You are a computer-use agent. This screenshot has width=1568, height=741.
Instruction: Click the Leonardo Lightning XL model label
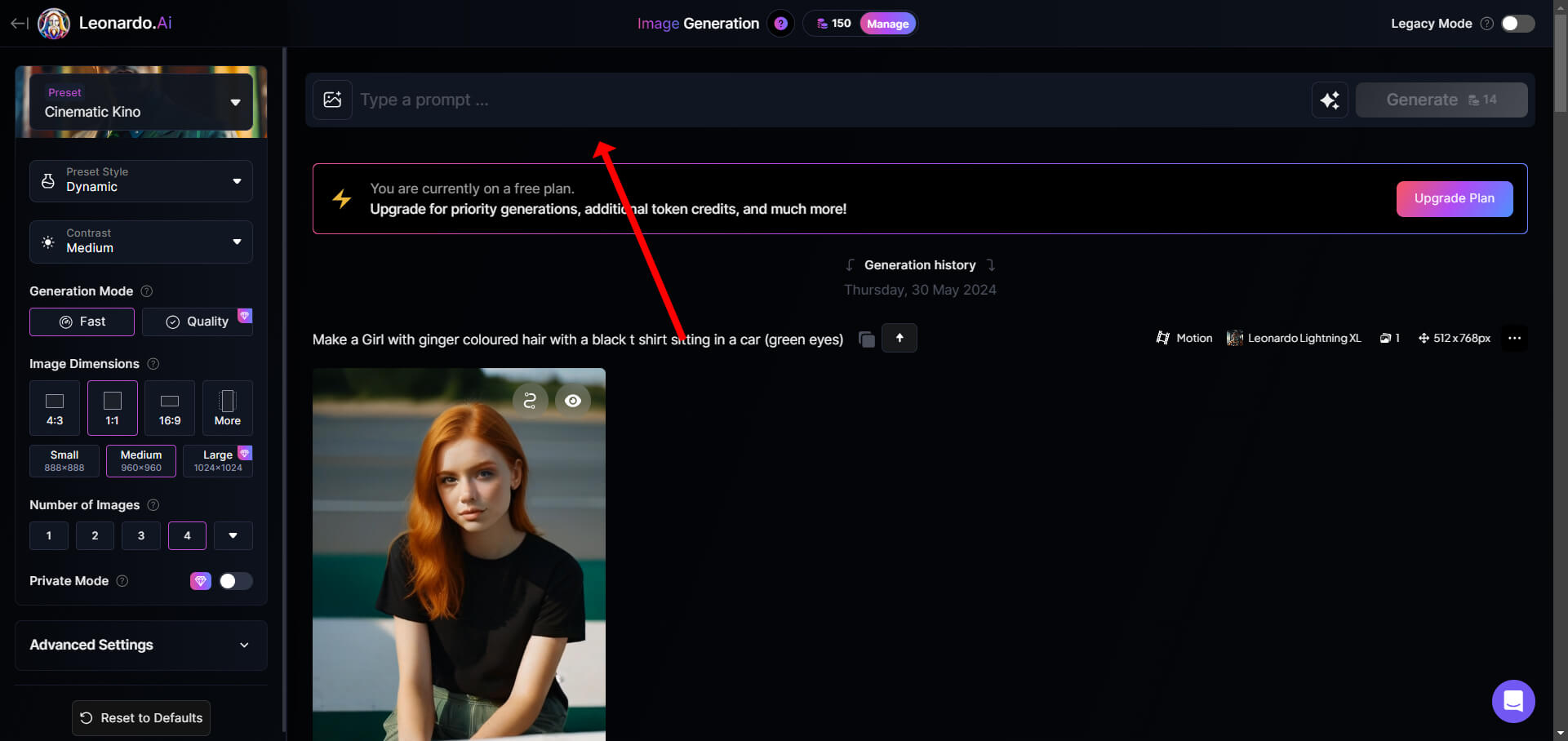coord(1294,338)
